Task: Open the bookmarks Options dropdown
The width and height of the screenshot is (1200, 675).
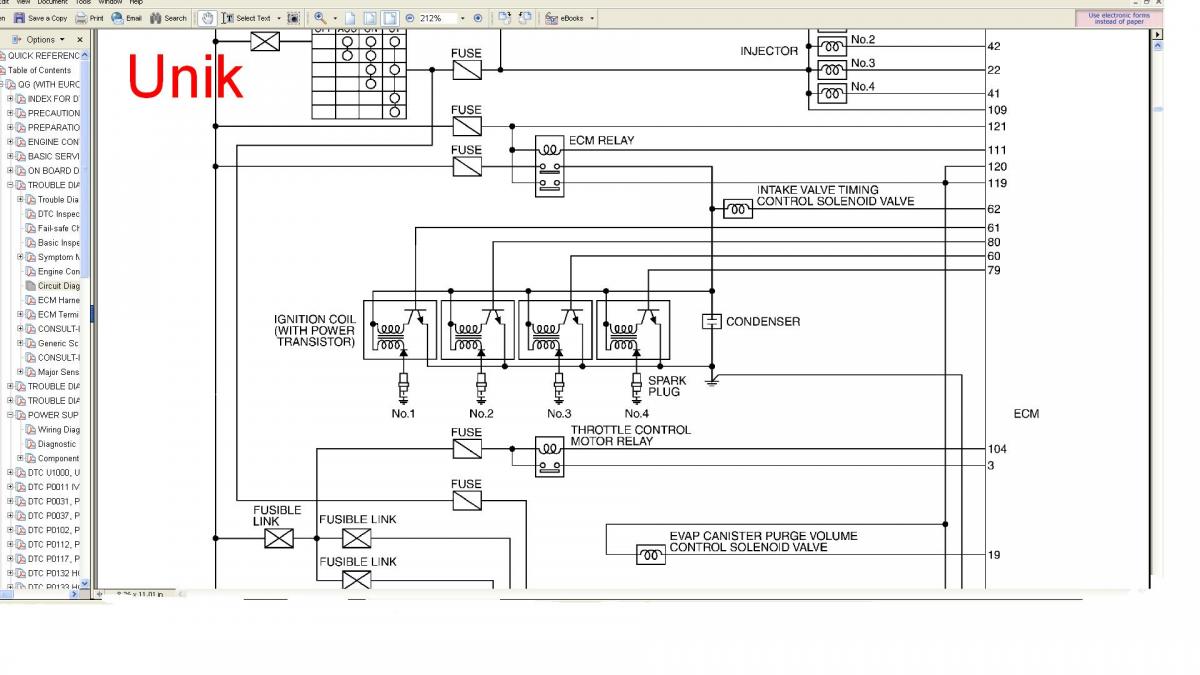Action: (x=44, y=40)
